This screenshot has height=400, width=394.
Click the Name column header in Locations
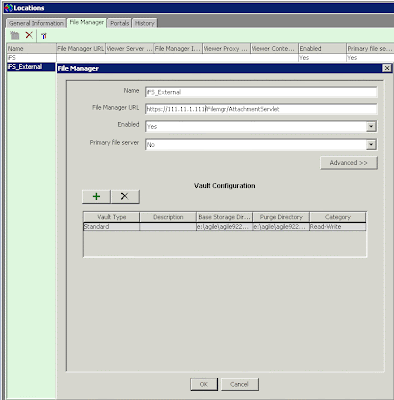point(31,48)
